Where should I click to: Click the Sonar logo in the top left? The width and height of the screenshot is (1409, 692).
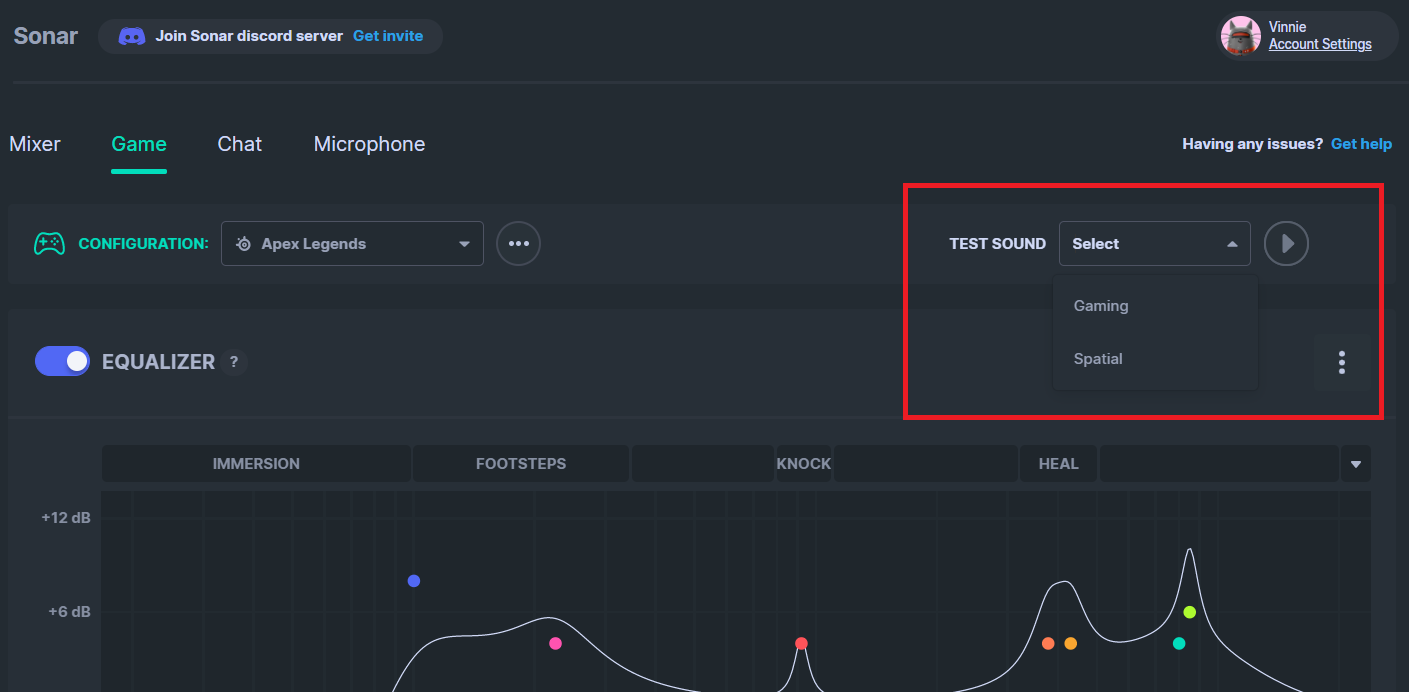pos(45,35)
